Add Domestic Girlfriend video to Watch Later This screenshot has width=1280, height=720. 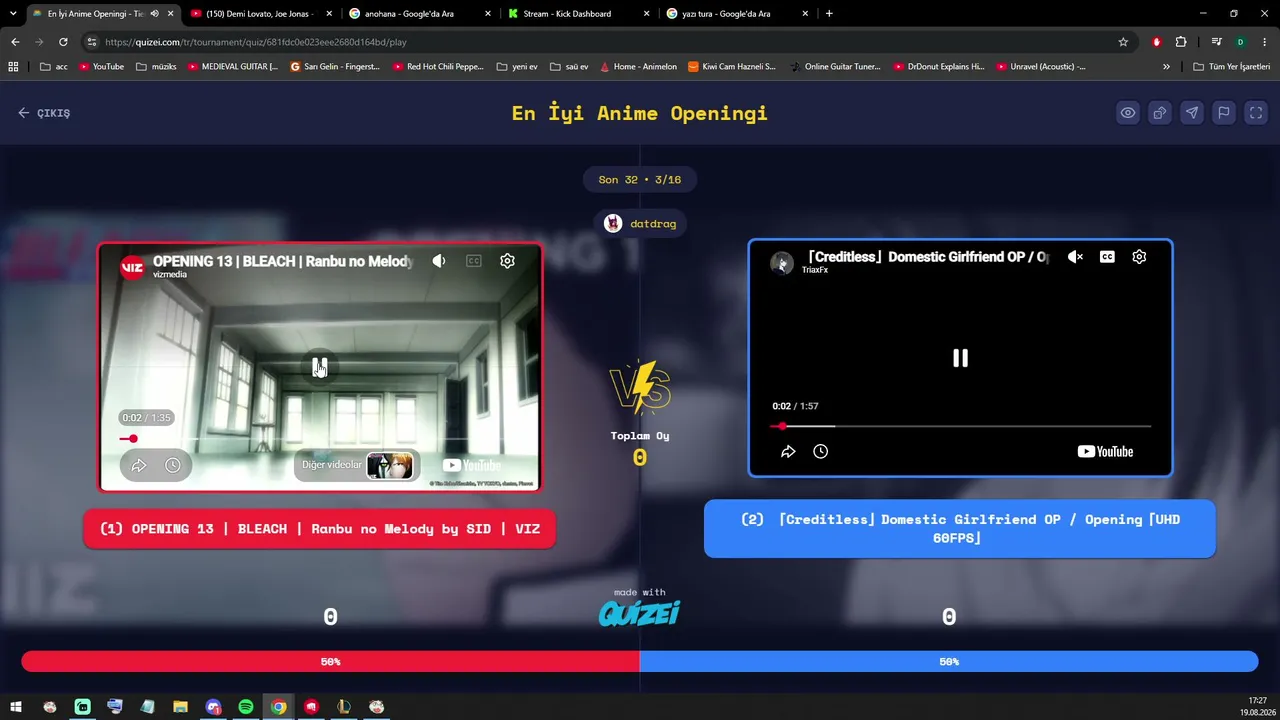[x=820, y=452]
